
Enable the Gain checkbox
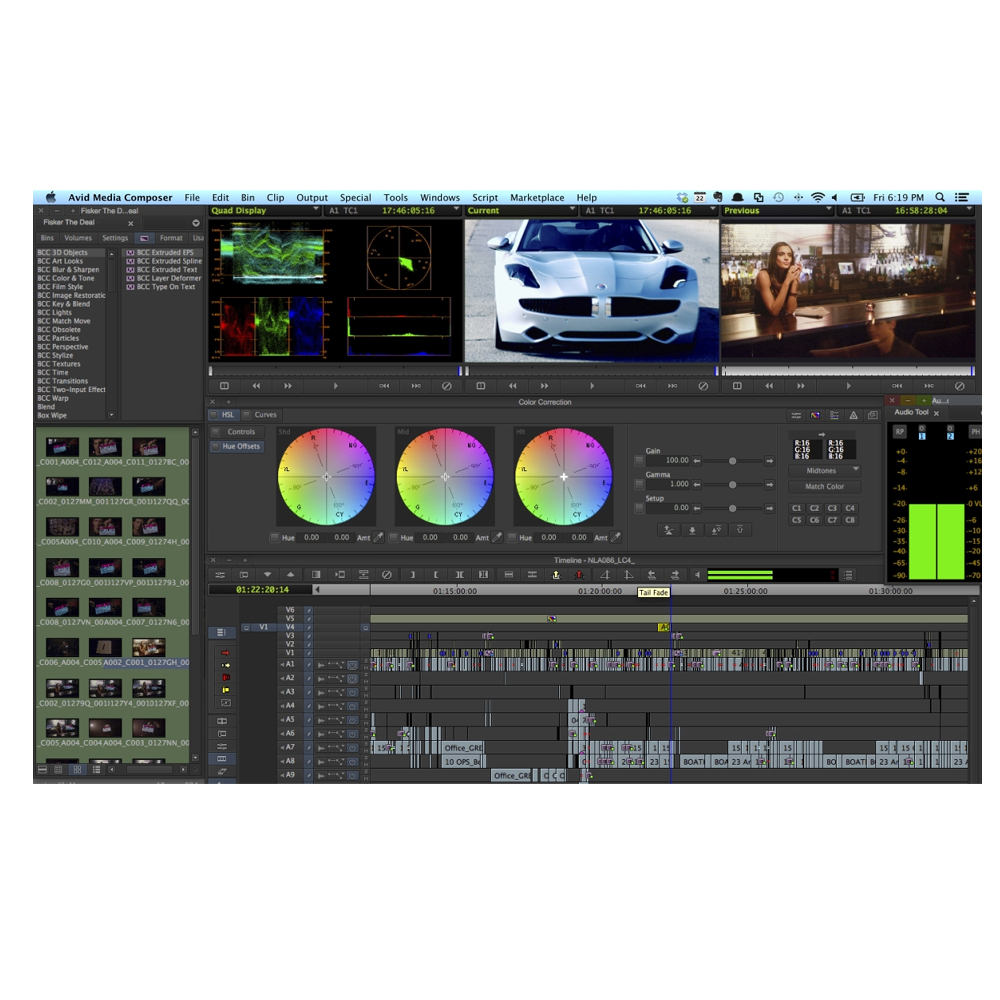coord(639,460)
